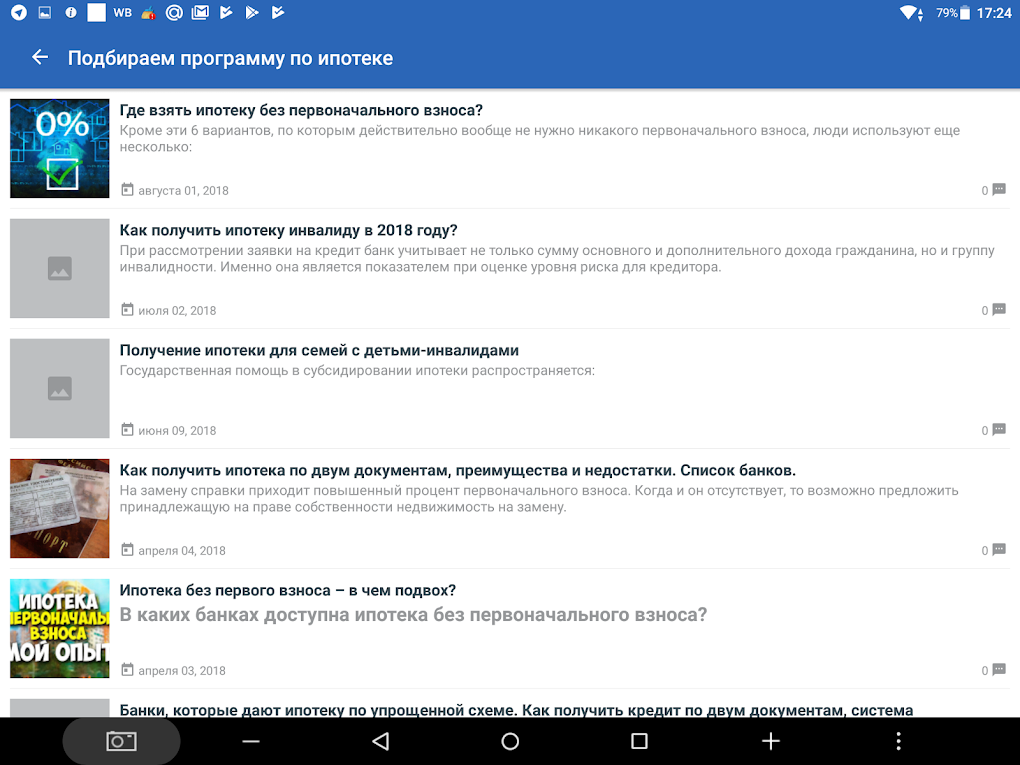Open the navigation bar three-dot menu

click(898, 741)
